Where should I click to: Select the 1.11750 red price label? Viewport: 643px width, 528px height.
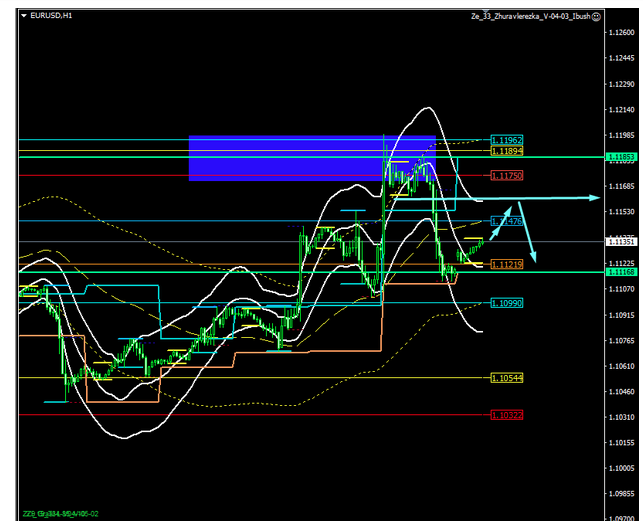(x=507, y=175)
